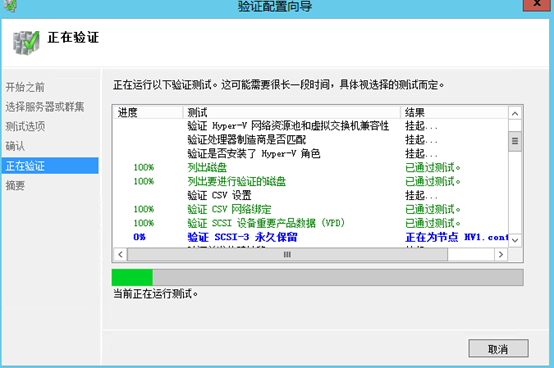This screenshot has width=554, height=368.
Task: Click the green validation progress bar
Action: pos(317,277)
